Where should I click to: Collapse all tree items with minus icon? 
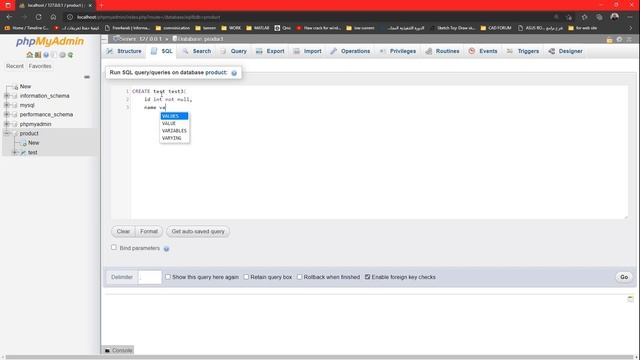(87, 77)
